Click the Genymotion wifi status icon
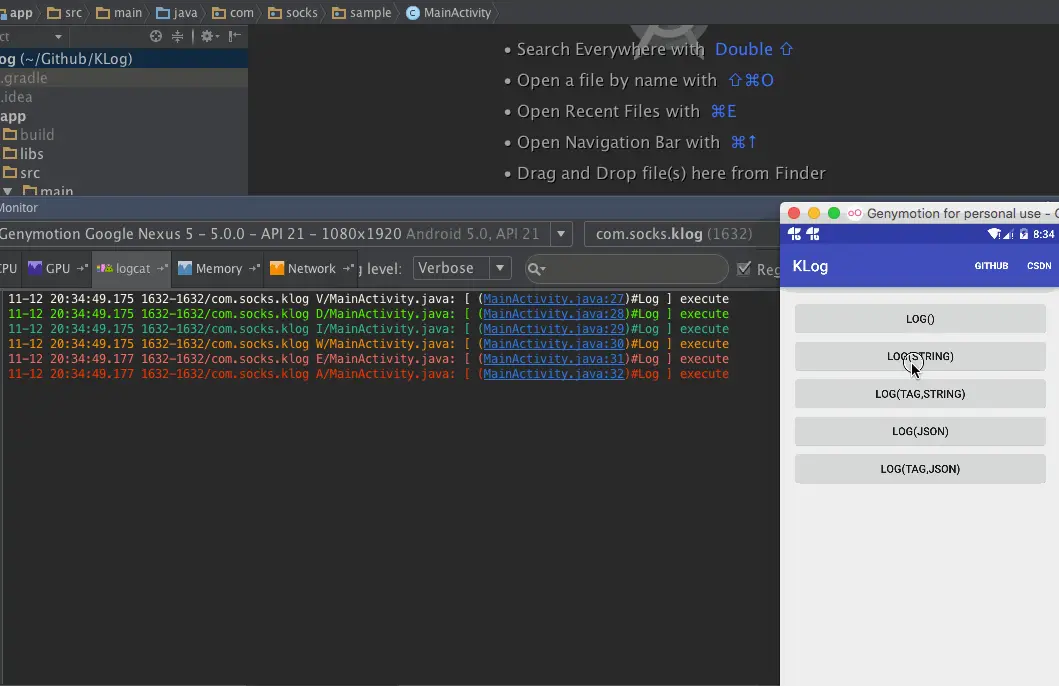The width and height of the screenshot is (1059, 686). click(x=993, y=234)
